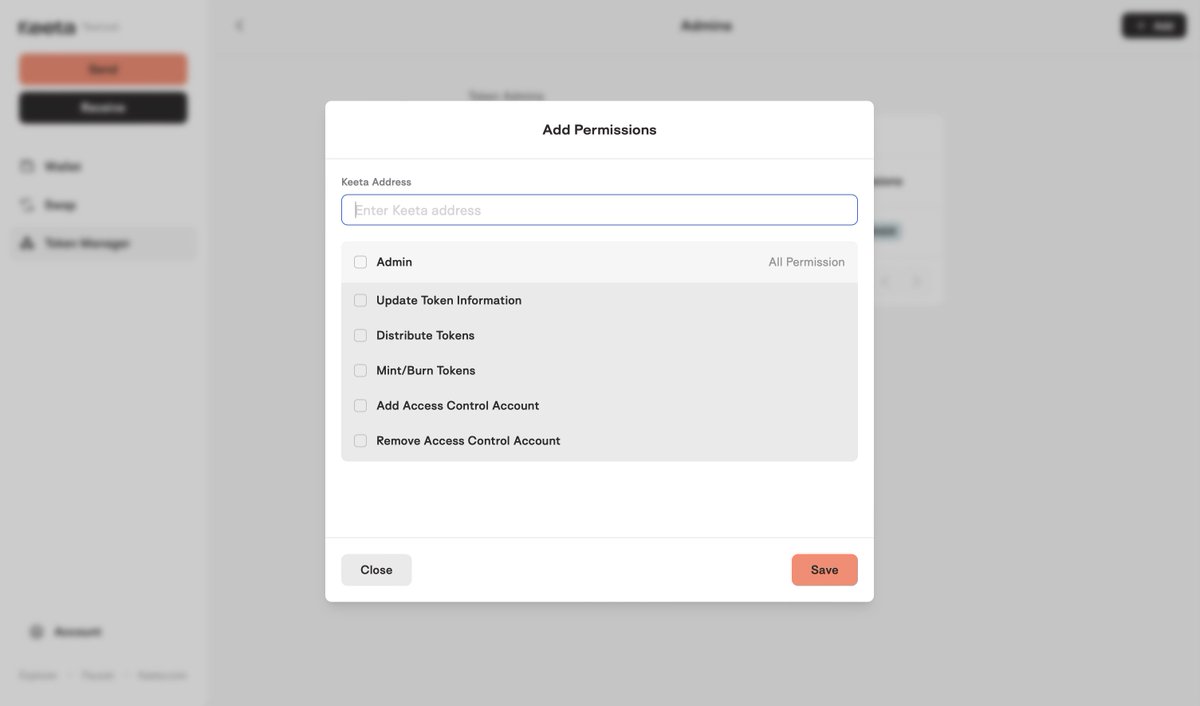Focus the Keeta address input field
Viewport: 1200px width, 706px height.
599,210
